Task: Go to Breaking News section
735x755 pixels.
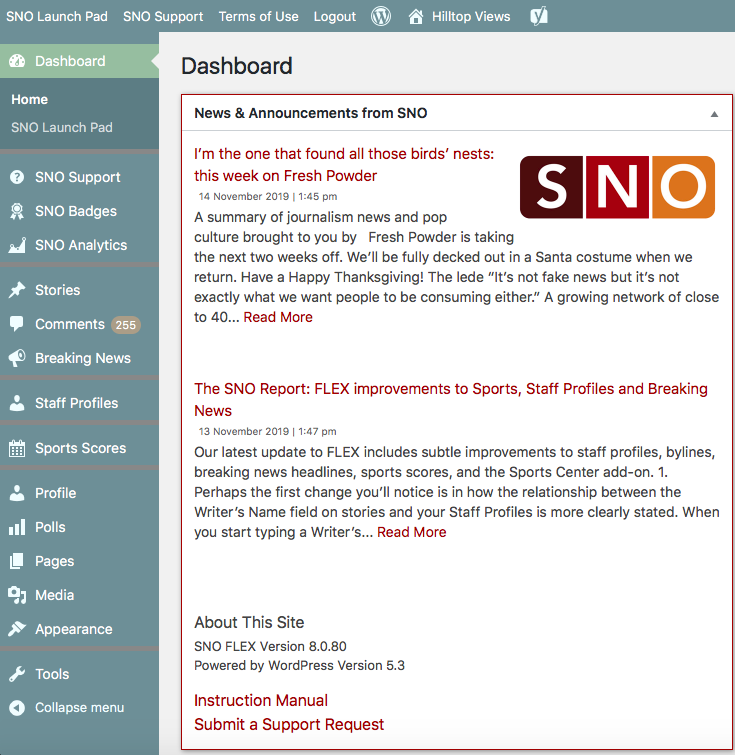Action: pyautogui.click(x=83, y=358)
